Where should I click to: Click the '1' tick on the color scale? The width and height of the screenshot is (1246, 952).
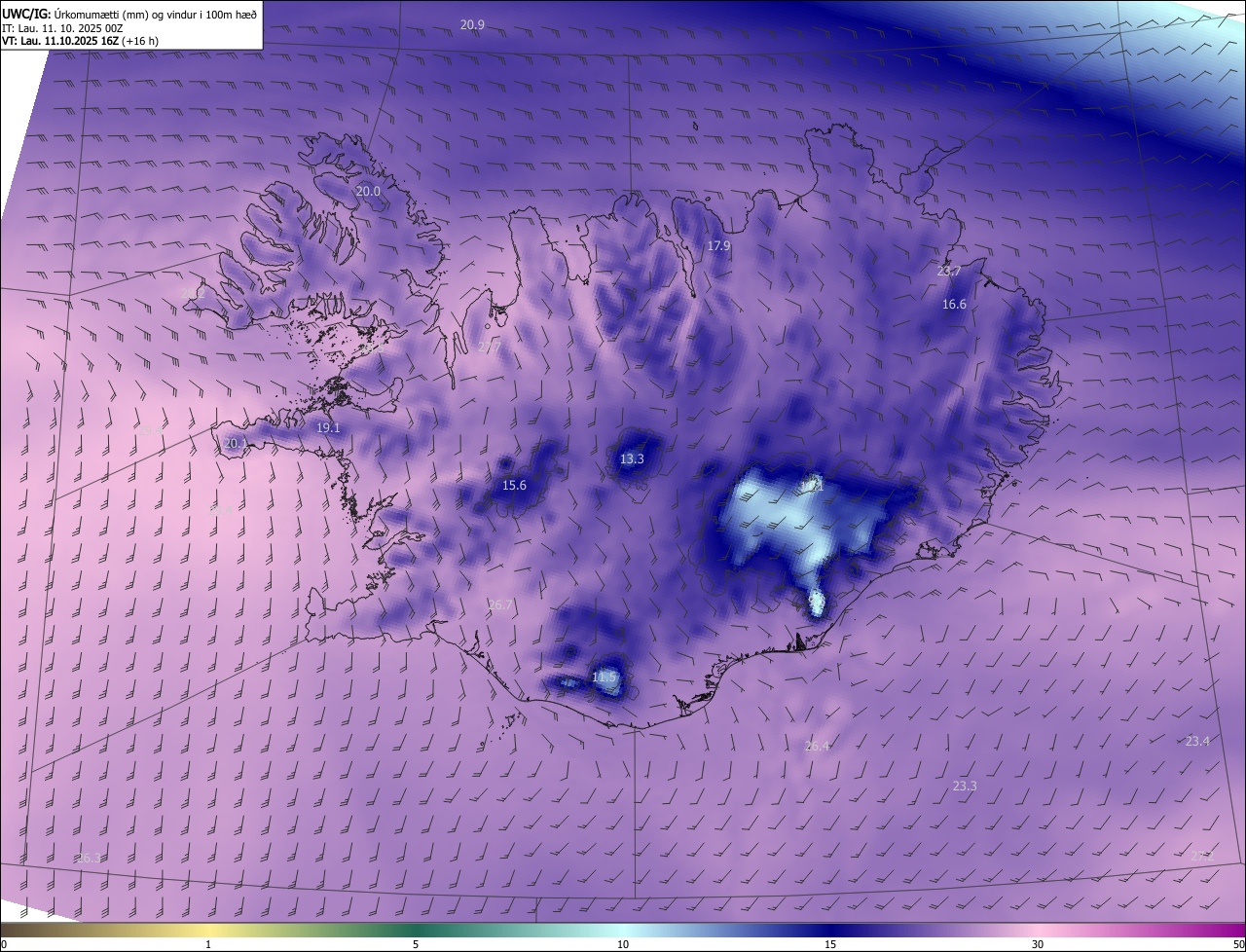tap(208, 944)
